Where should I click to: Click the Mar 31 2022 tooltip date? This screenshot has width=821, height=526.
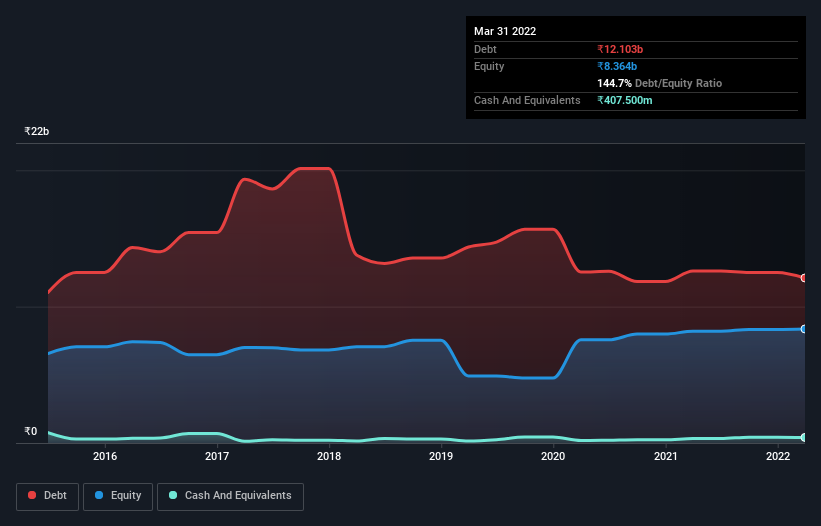[505, 31]
